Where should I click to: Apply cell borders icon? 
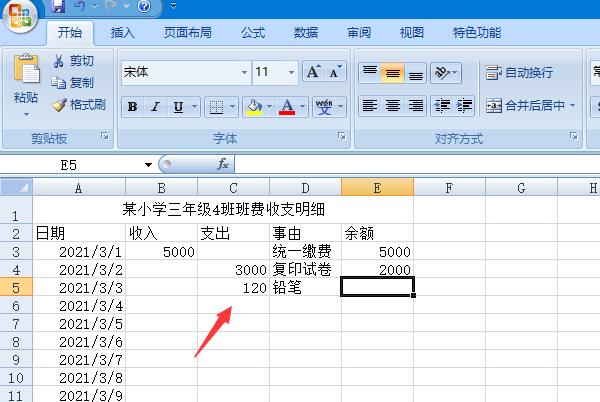point(216,107)
